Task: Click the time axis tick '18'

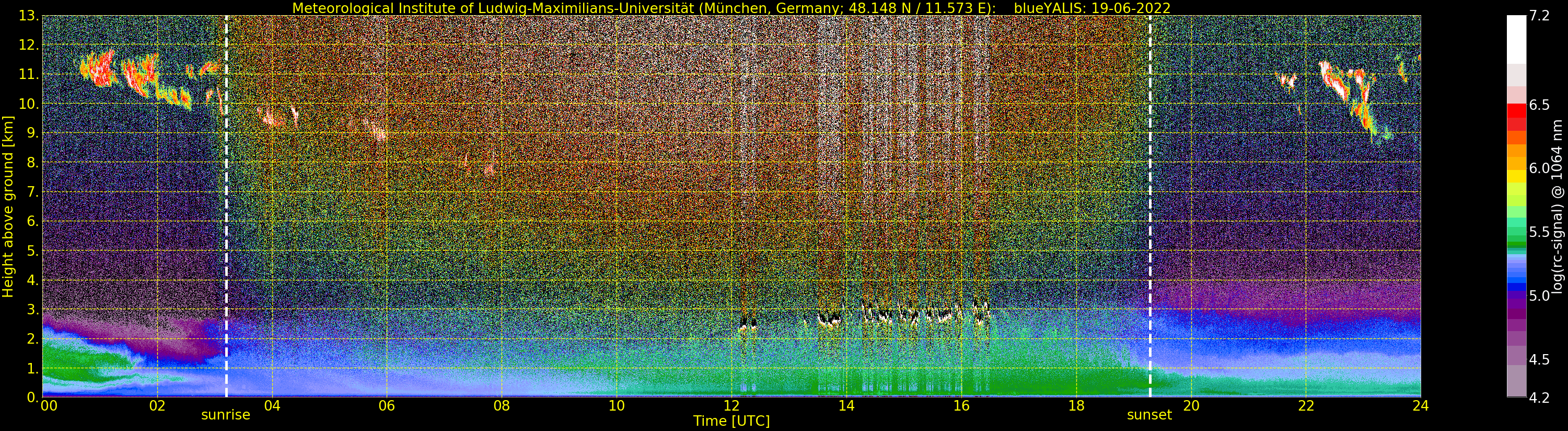Action: tap(1076, 405)
